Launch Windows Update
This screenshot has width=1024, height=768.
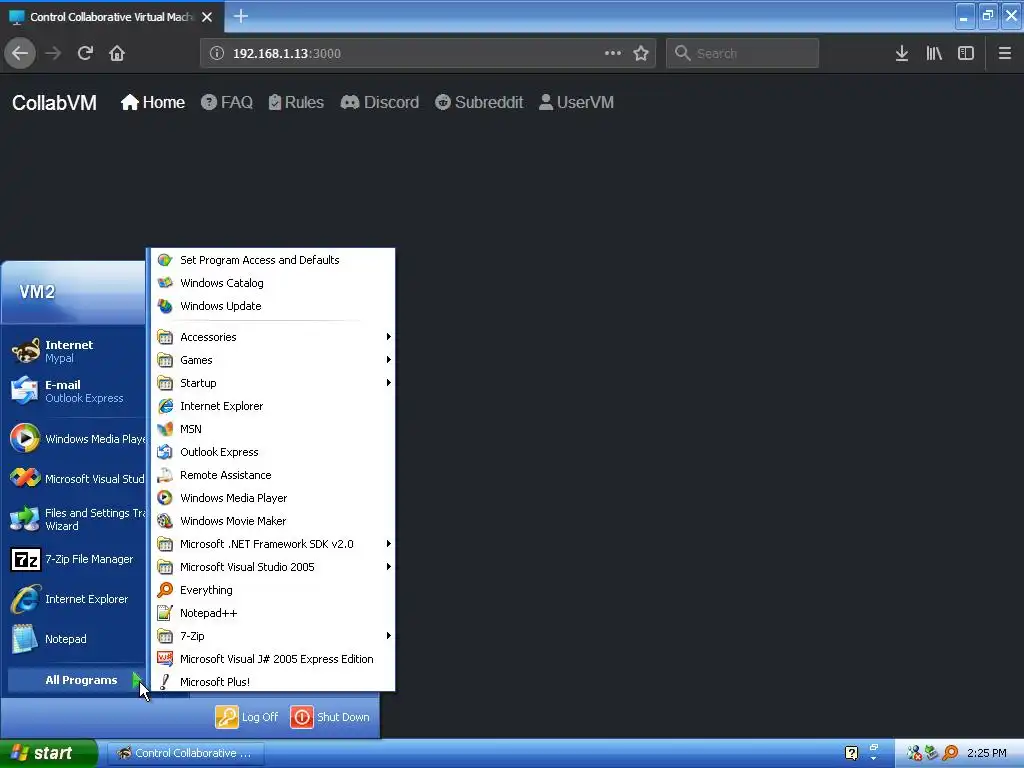(x=273, y=306)
